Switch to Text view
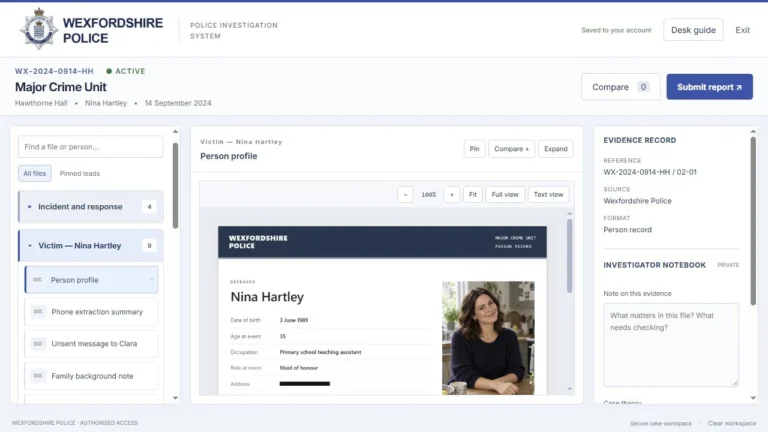 coord(549,194)
